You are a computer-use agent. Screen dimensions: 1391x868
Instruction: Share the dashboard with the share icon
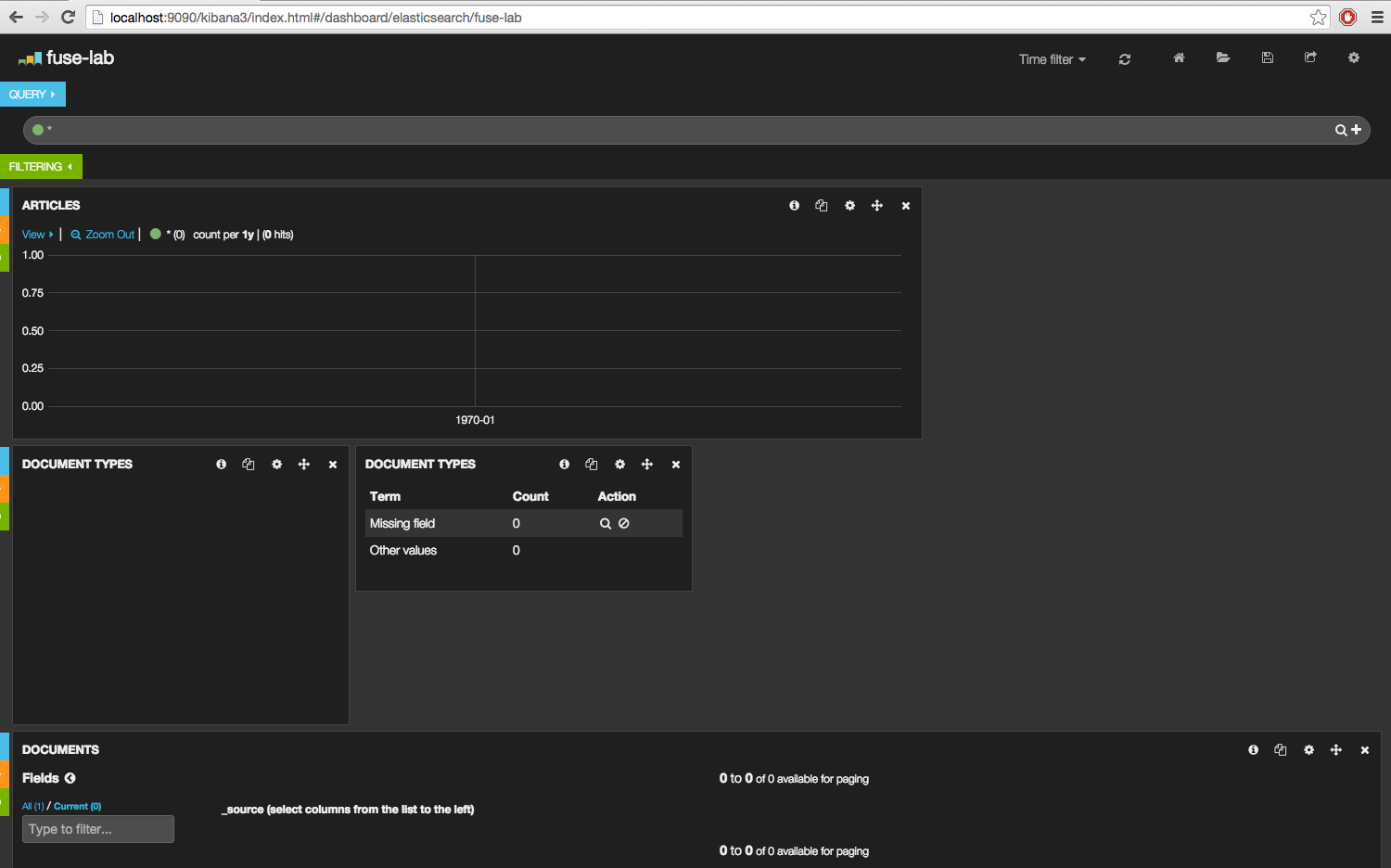click(1310, 57)
